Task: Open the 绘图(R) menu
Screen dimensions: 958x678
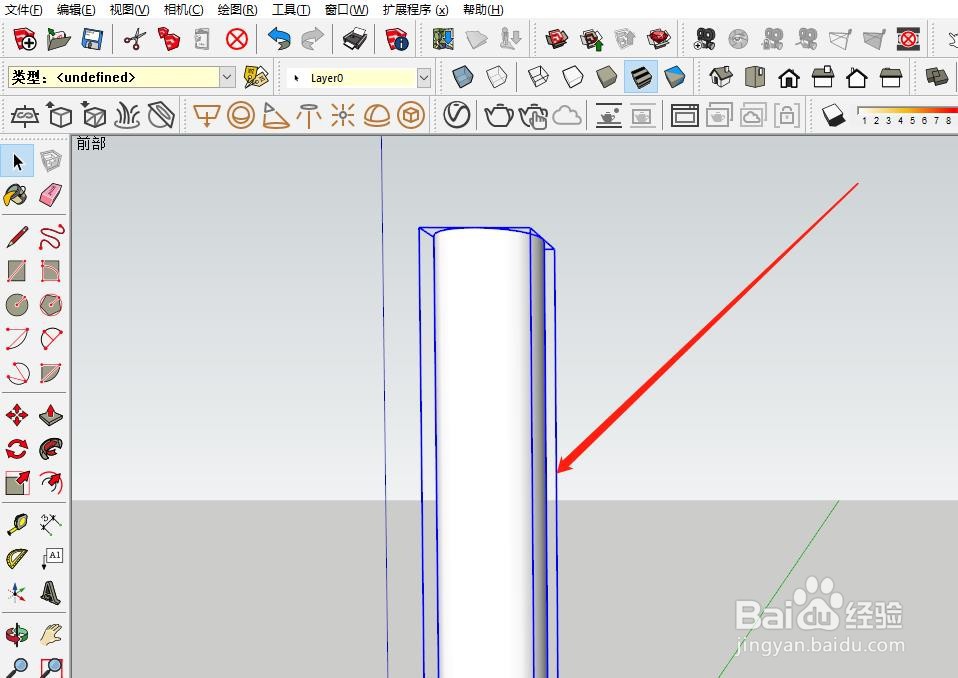Action: click(x=237, y=10)
